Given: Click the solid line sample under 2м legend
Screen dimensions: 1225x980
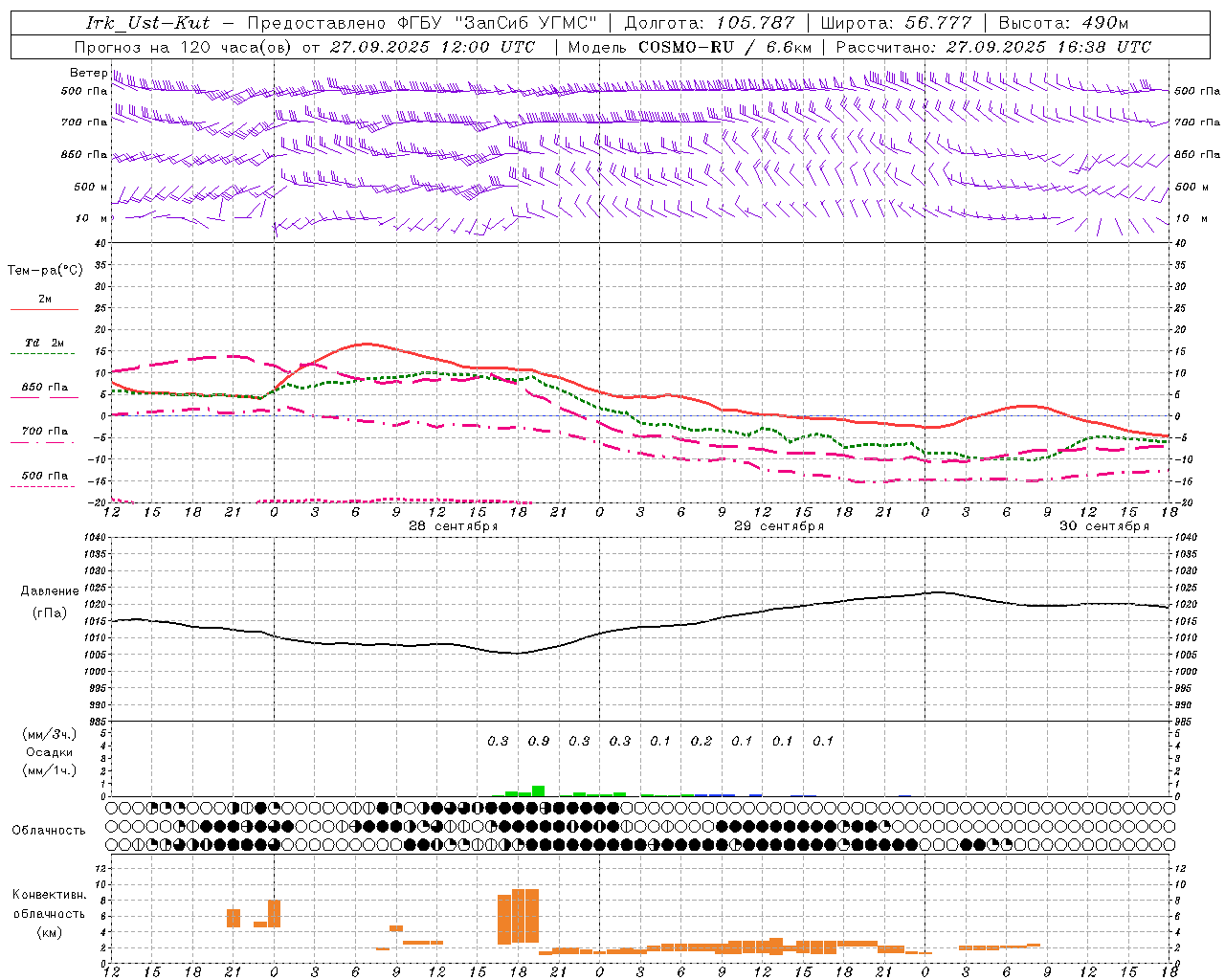Looking at the screenshot, I should [44, 309].
